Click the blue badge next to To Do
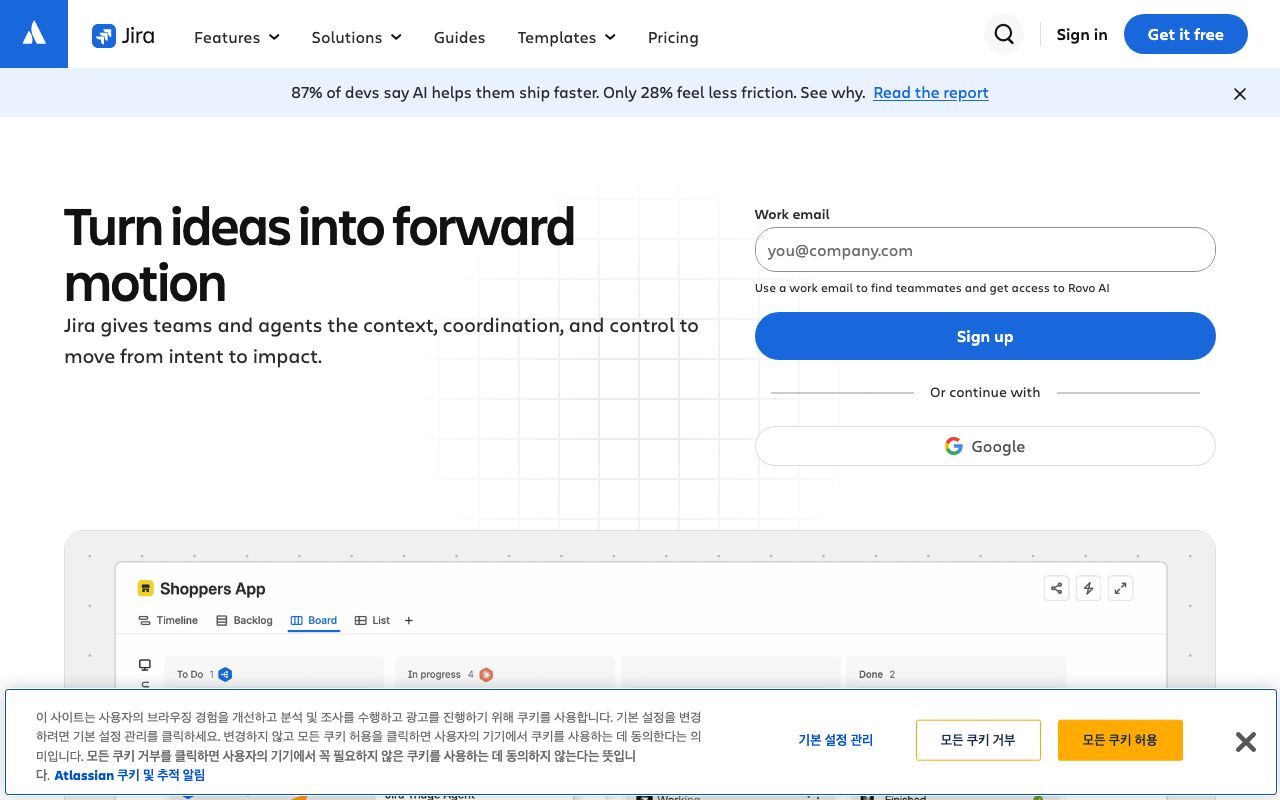The image size is (1280, 800). pyautogui.click(x=226, y=675)
